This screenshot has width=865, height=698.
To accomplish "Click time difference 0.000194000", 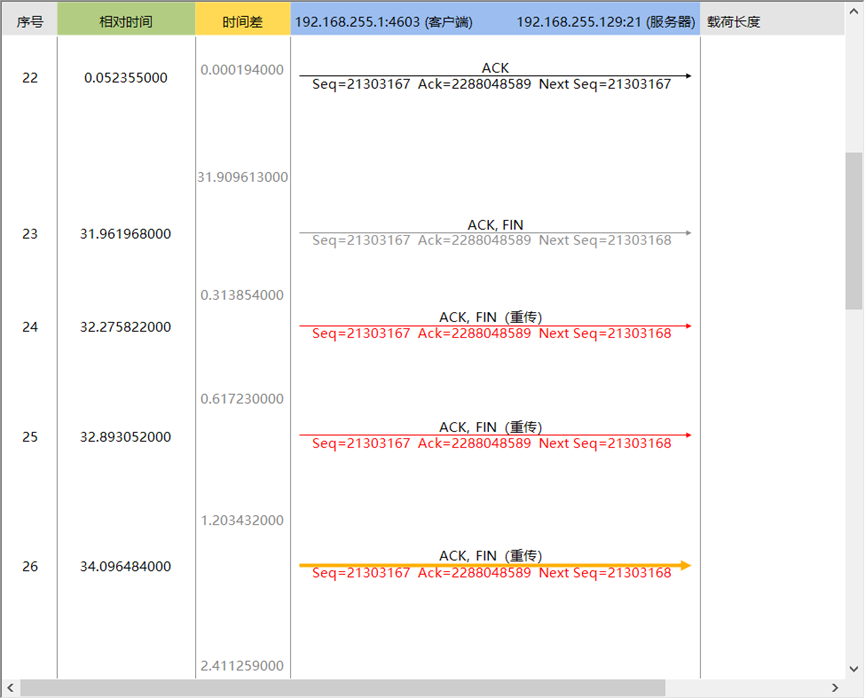I will point(242,70).
